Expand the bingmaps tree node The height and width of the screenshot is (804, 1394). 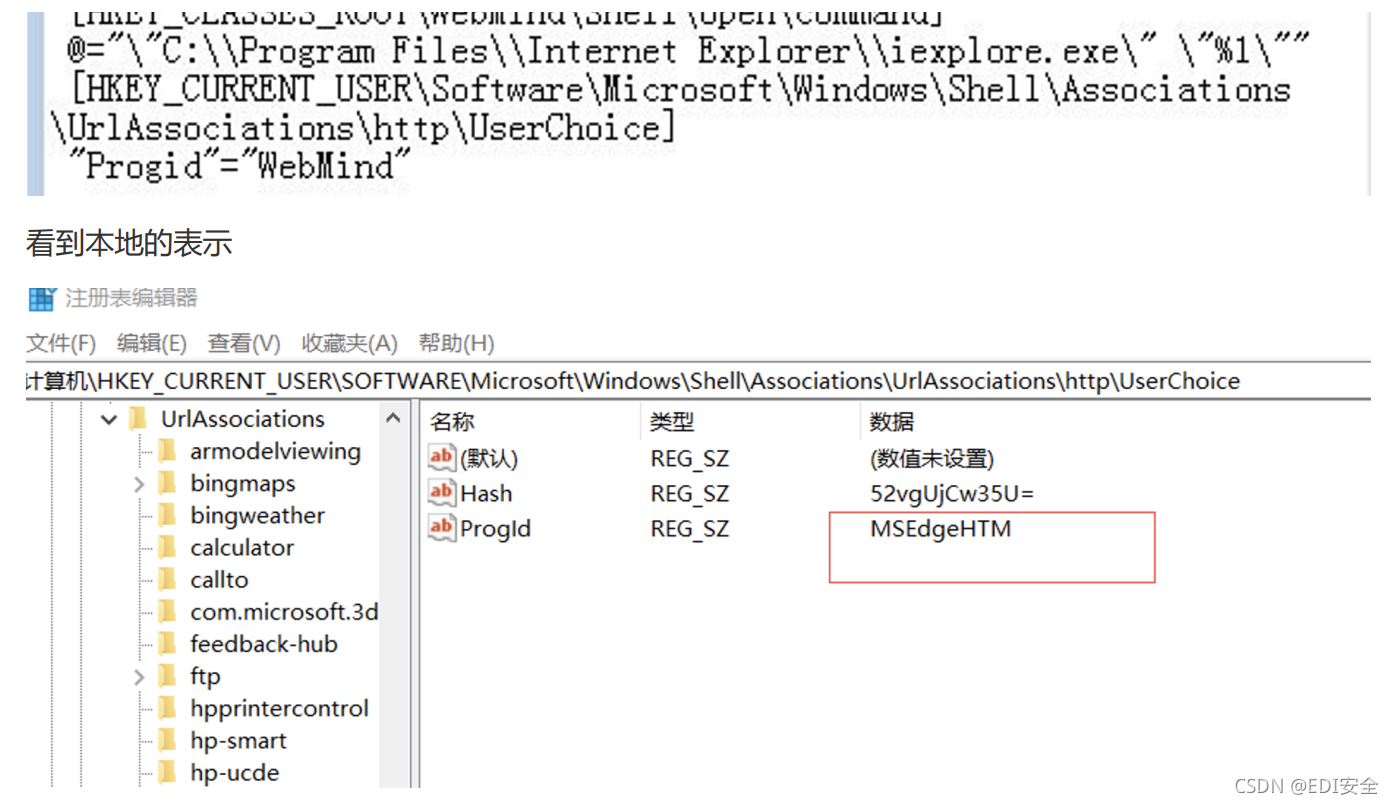[x=139, y=484]
